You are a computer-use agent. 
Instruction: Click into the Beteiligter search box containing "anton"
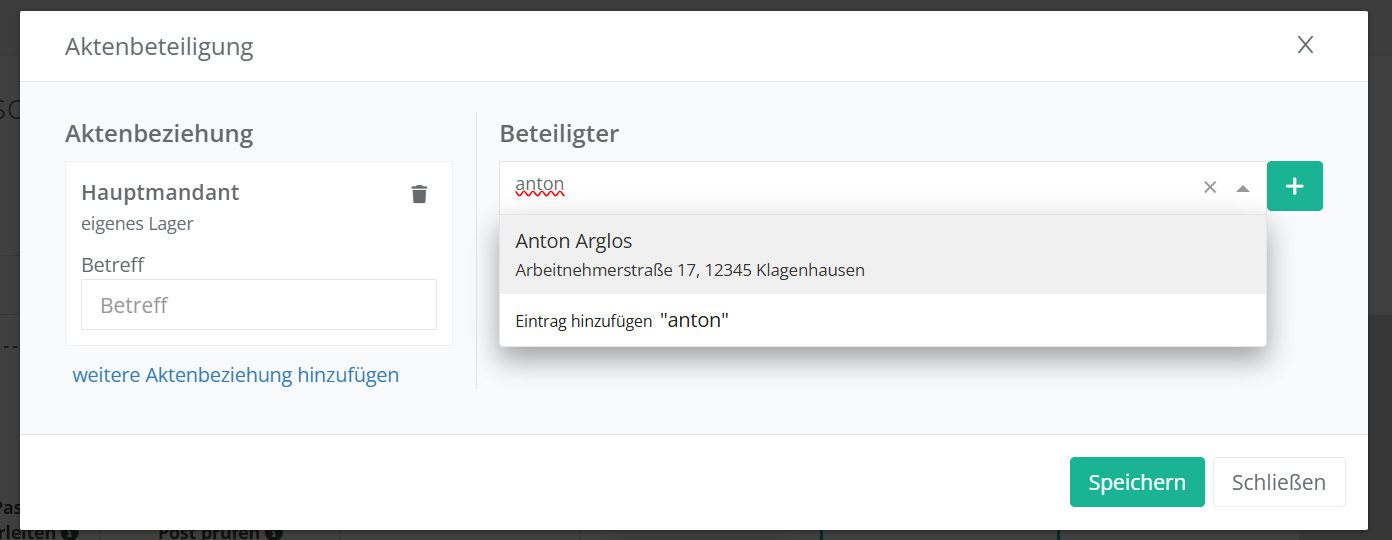tap(850, 186)
